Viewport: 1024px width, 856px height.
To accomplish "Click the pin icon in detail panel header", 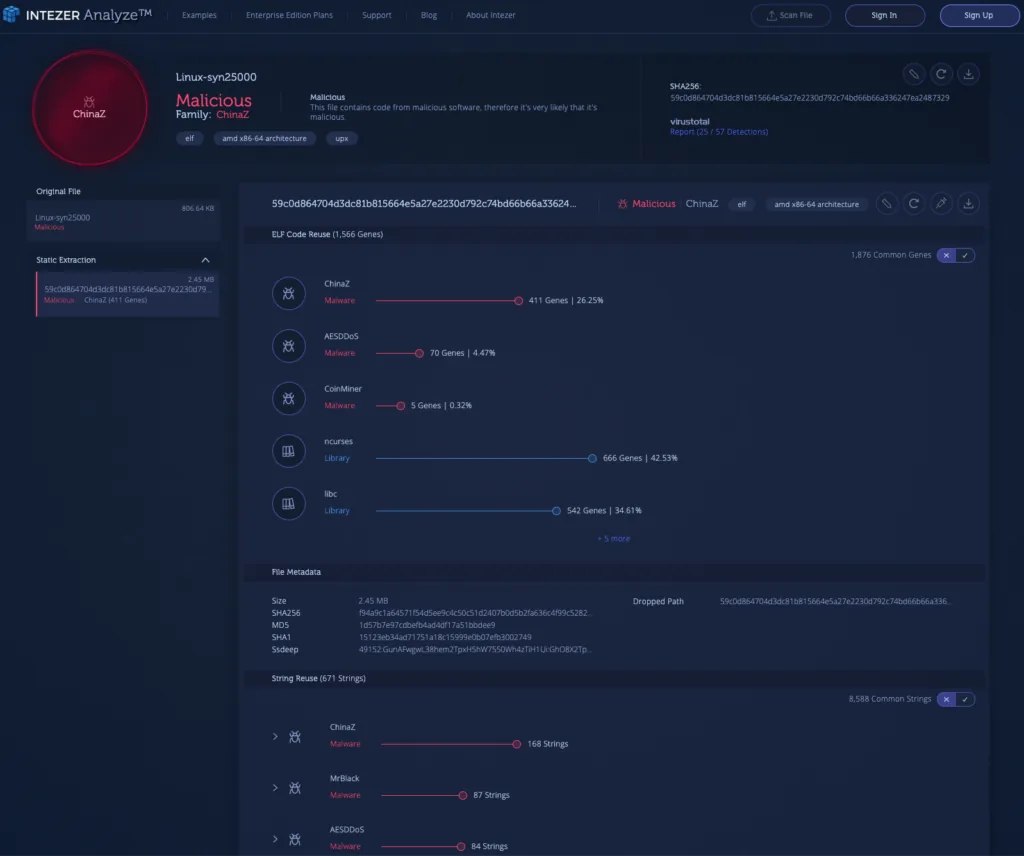I will tap(941, 204).
